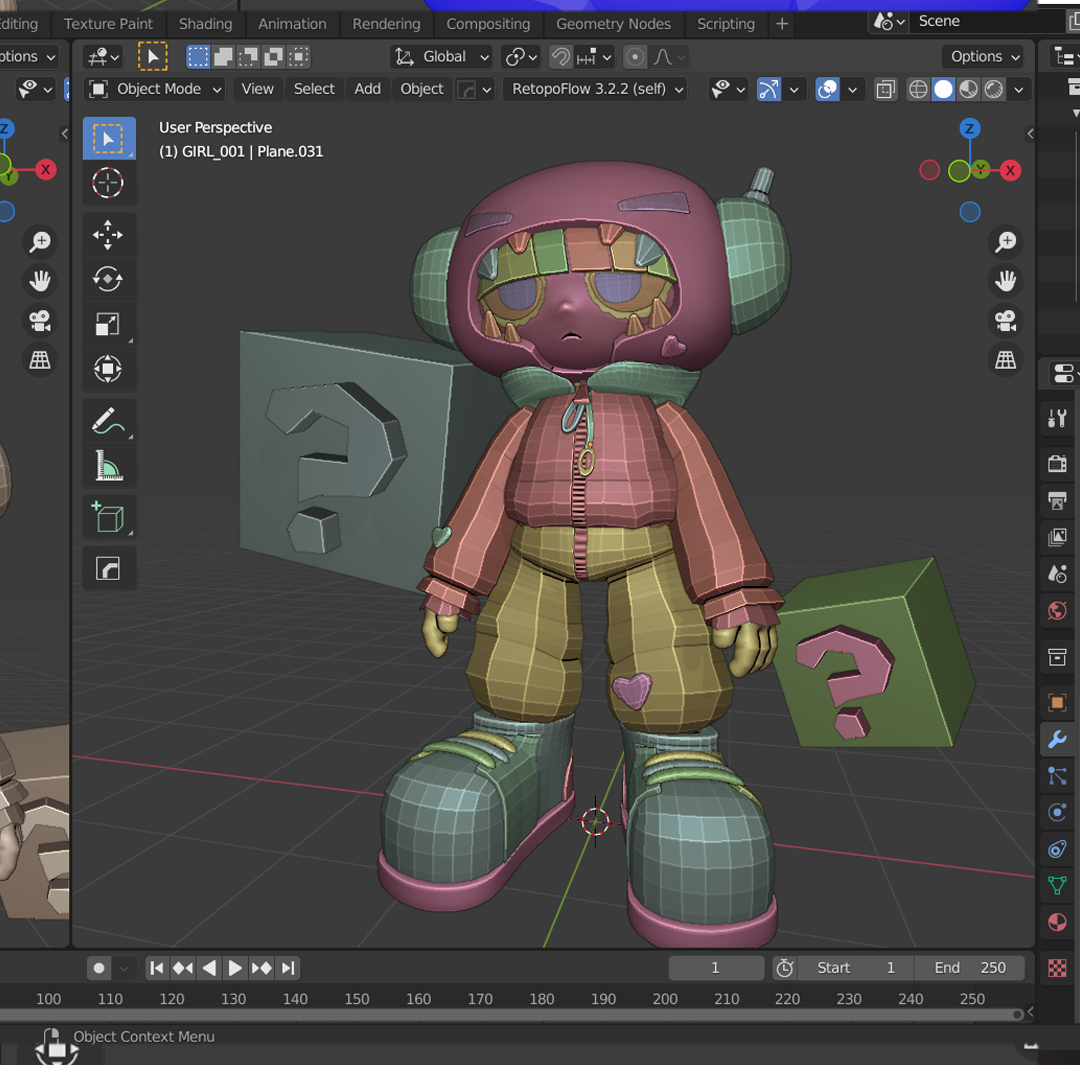1080x1065 pixels.
Task: Open the Object Data green triangle tab
Action: click(x=1057, y=885)
